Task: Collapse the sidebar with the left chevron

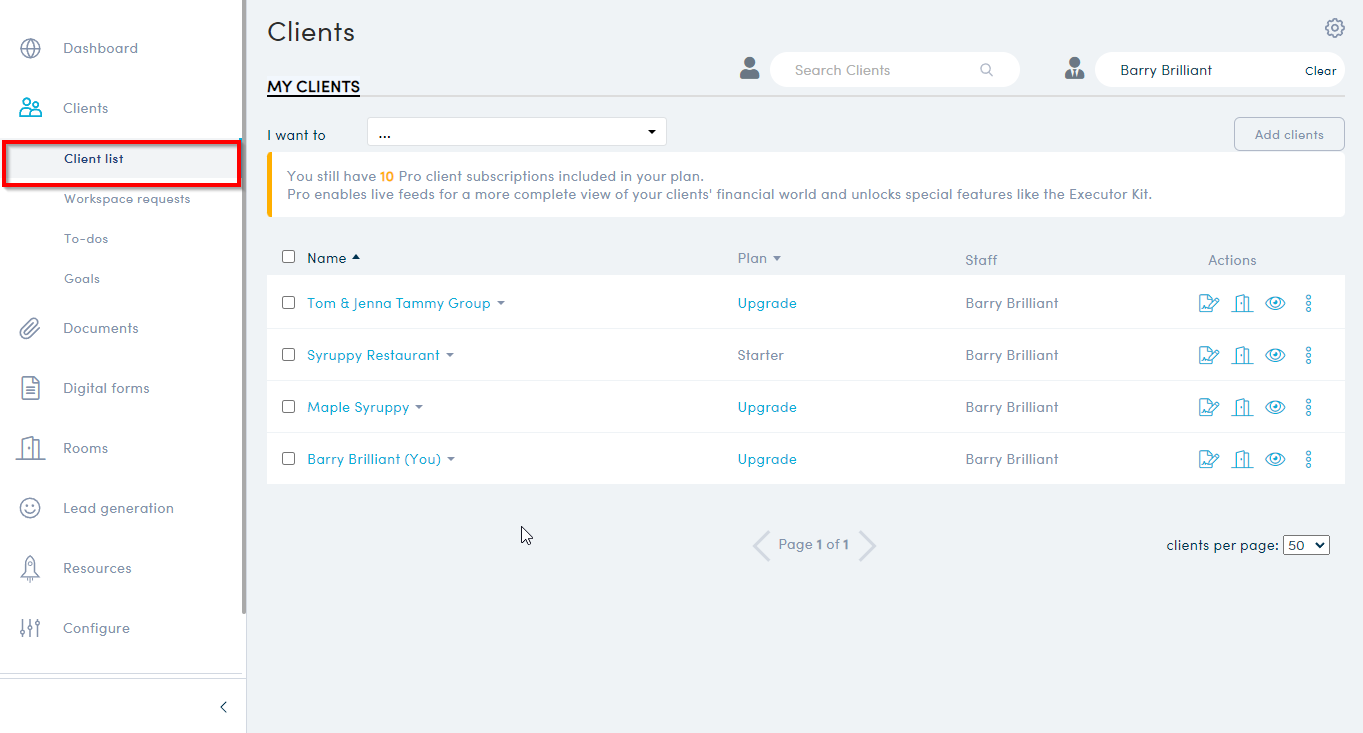Action: (x=223, y=707)
